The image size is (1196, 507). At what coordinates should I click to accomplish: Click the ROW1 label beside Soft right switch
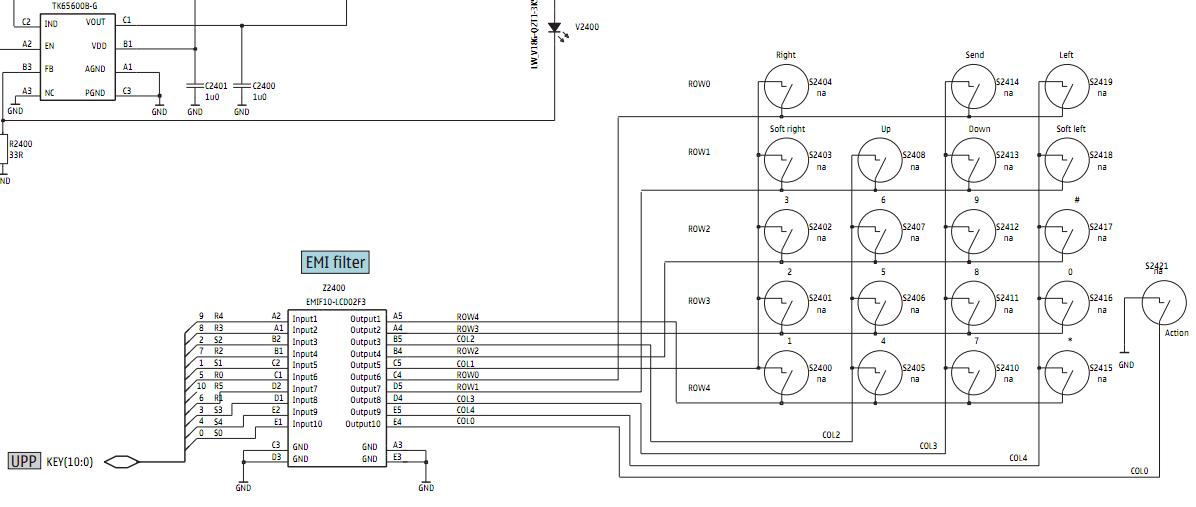coord(699,152)
